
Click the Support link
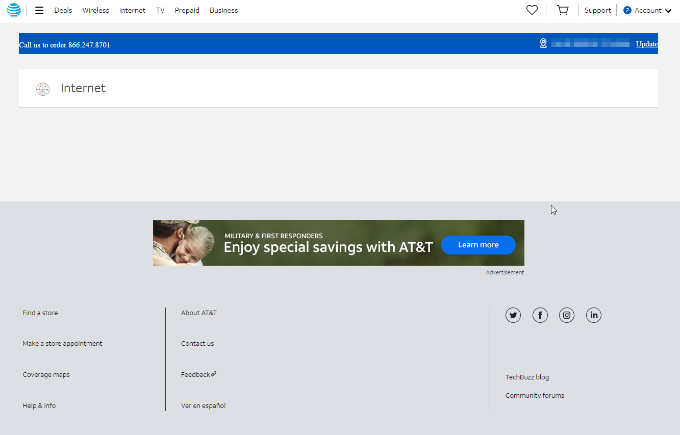pos(597,10)
